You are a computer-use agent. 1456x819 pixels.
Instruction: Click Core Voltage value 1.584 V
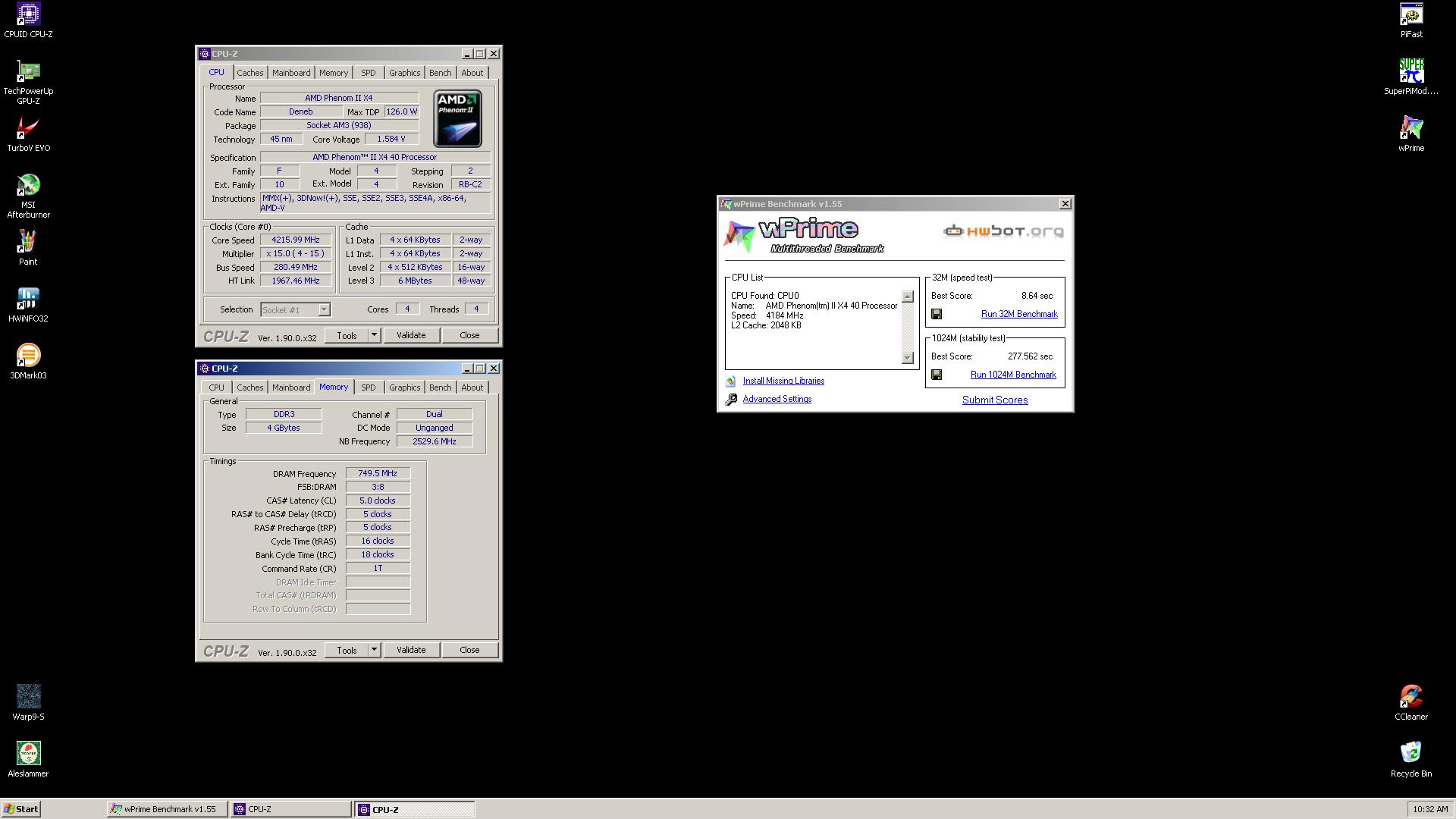391,139
